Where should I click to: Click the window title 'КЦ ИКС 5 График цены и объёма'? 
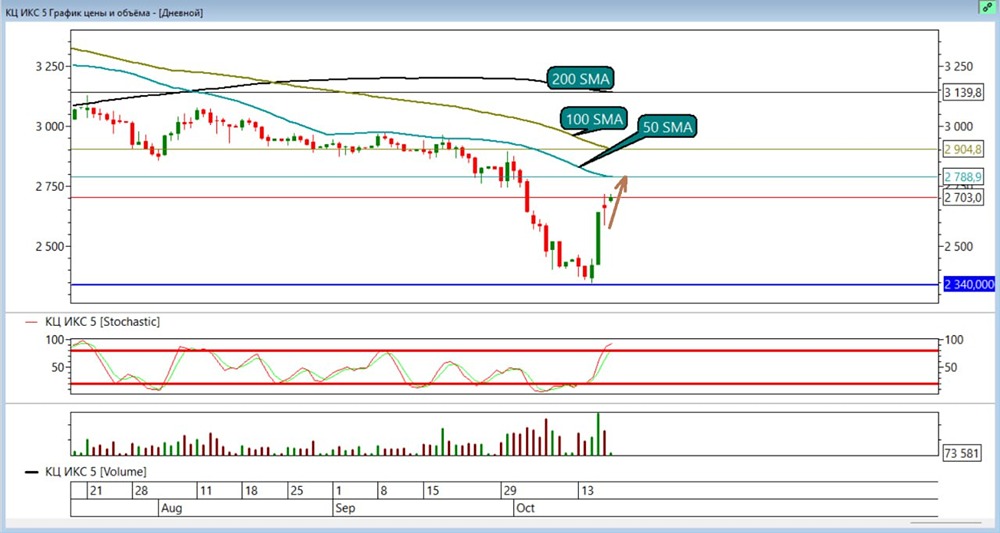77,13
